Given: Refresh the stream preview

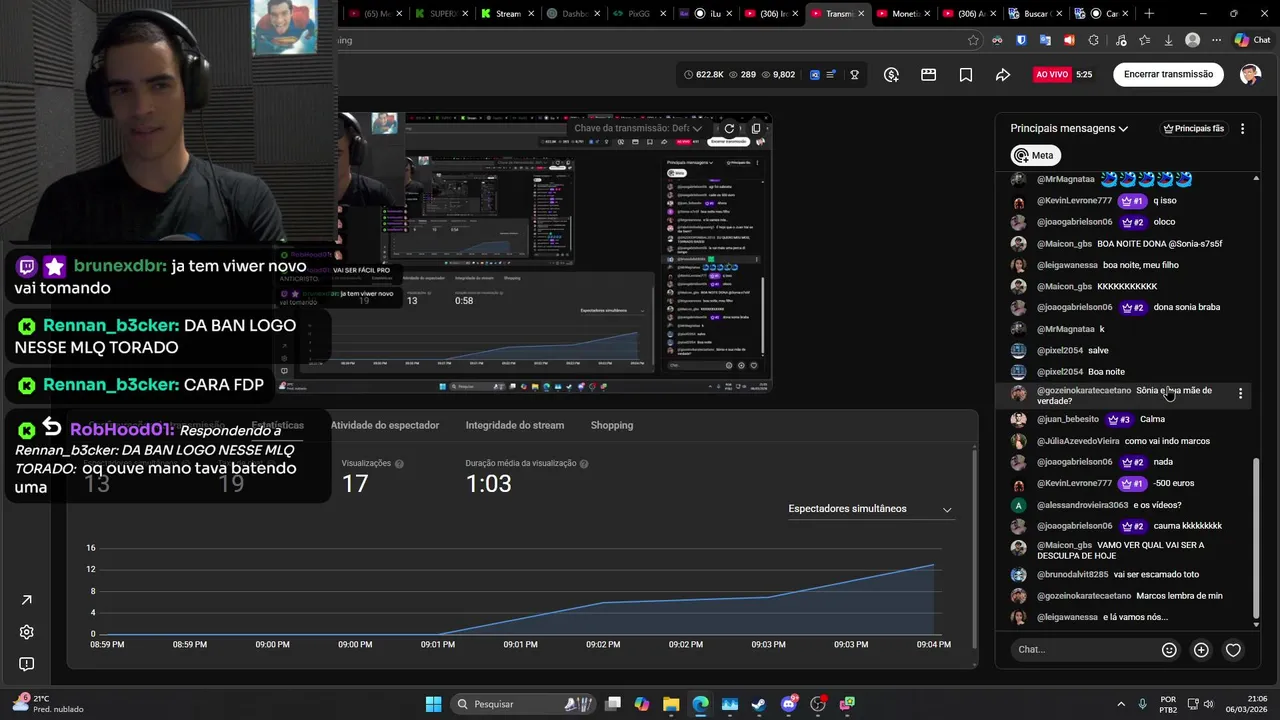Looking at the screenshot, I should 729,128.
